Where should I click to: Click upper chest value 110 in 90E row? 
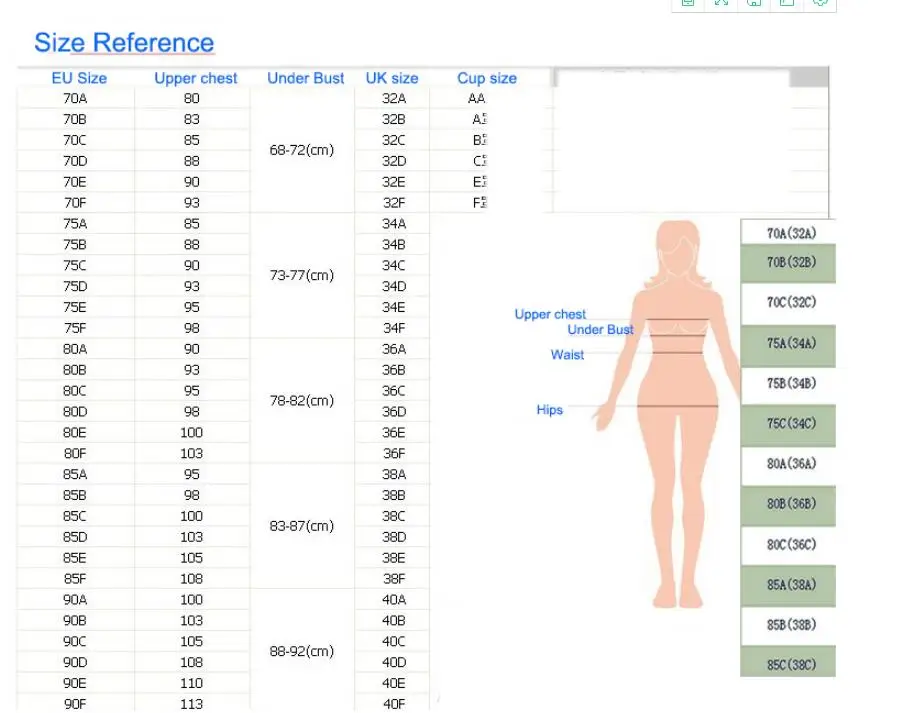[x=192, y=683]
